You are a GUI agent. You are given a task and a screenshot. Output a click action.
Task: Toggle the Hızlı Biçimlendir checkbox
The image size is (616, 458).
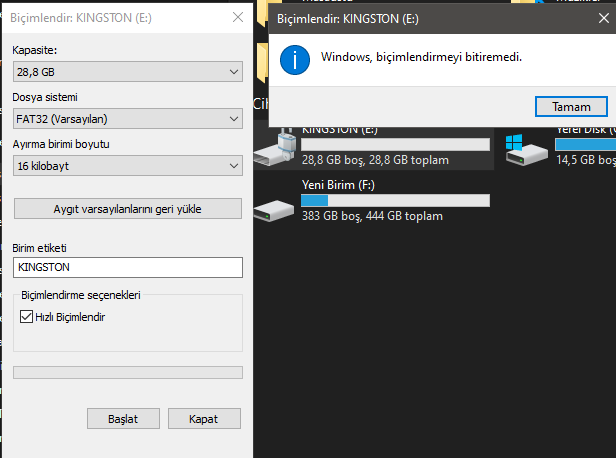pos(26,317)
